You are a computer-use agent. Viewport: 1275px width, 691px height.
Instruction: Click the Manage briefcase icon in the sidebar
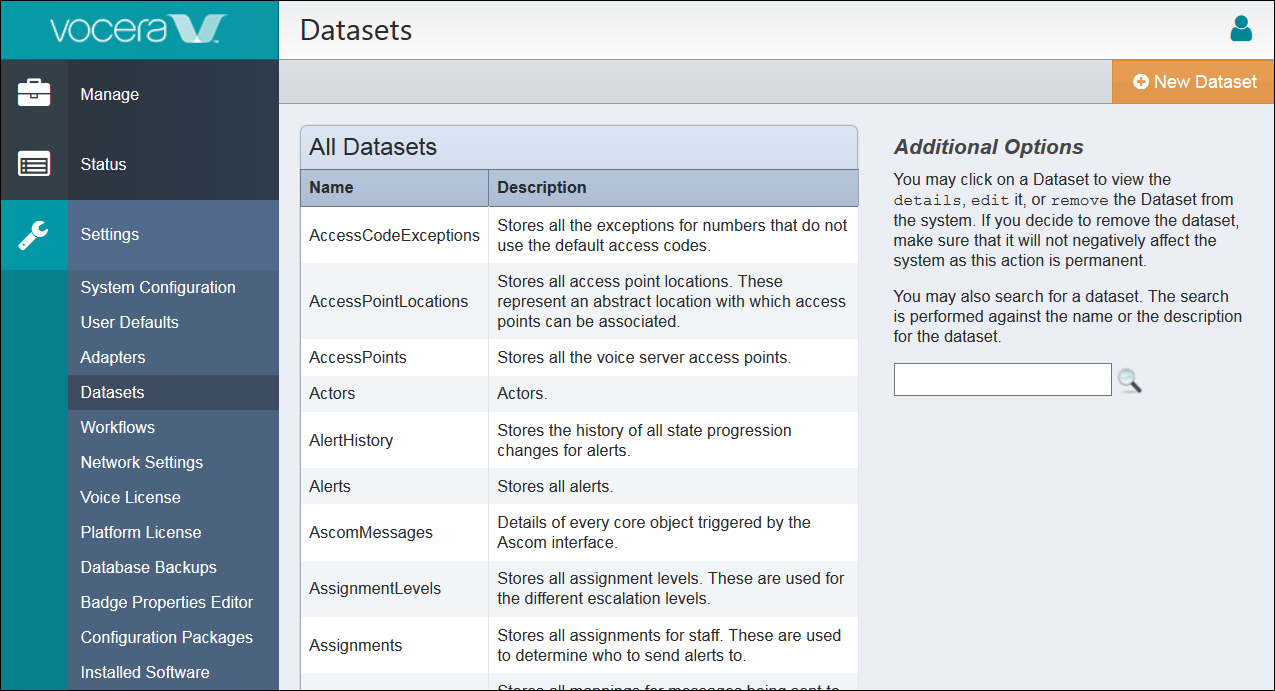tap(34, 93)
